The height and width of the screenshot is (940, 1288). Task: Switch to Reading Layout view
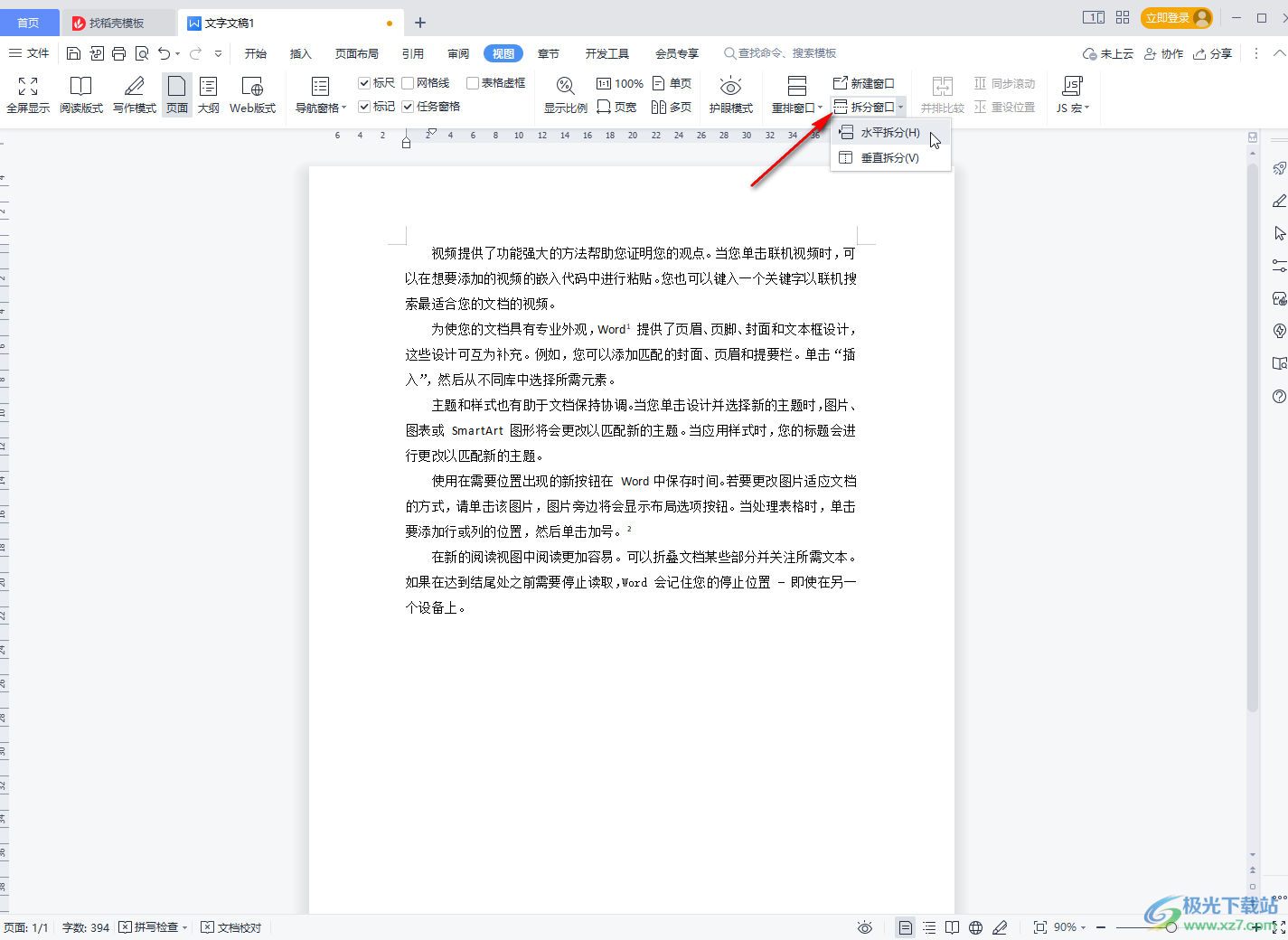(x=81, y=95)
